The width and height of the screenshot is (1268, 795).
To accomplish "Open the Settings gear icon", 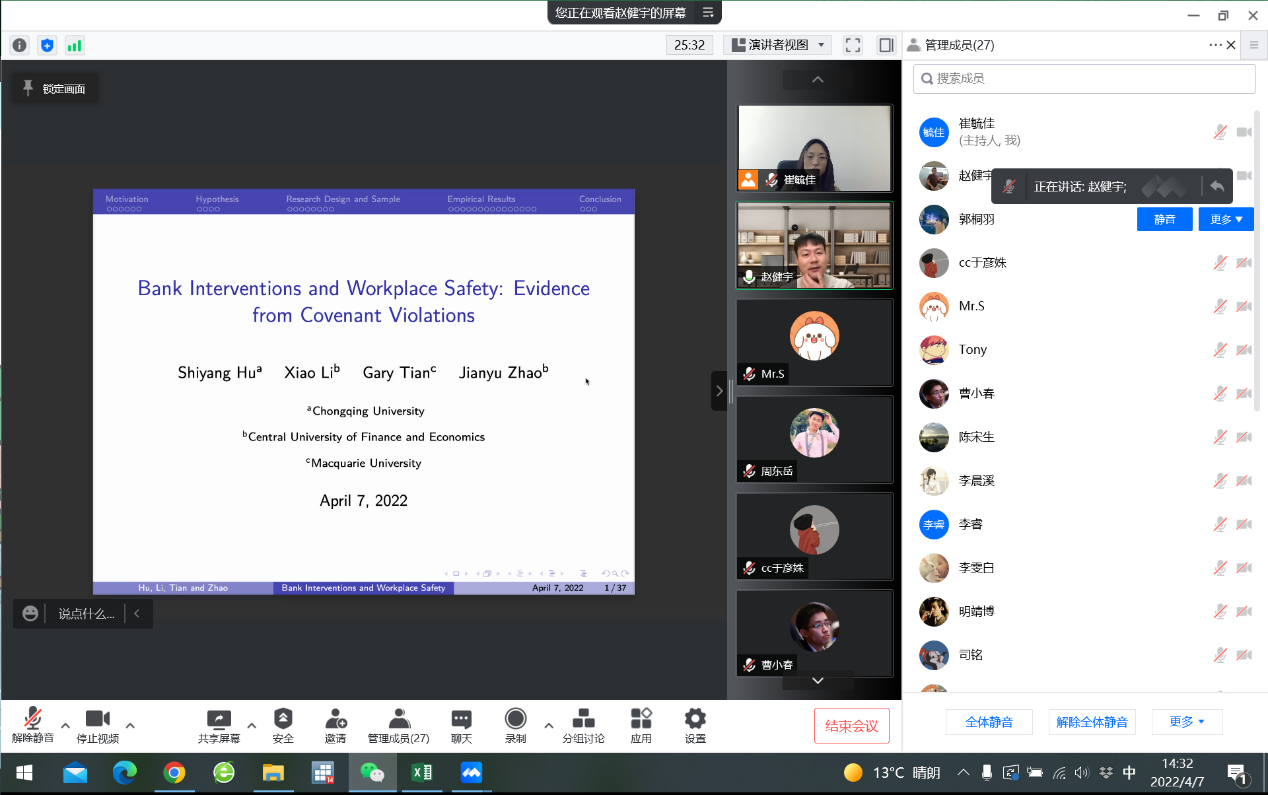I will coord(695,719).
